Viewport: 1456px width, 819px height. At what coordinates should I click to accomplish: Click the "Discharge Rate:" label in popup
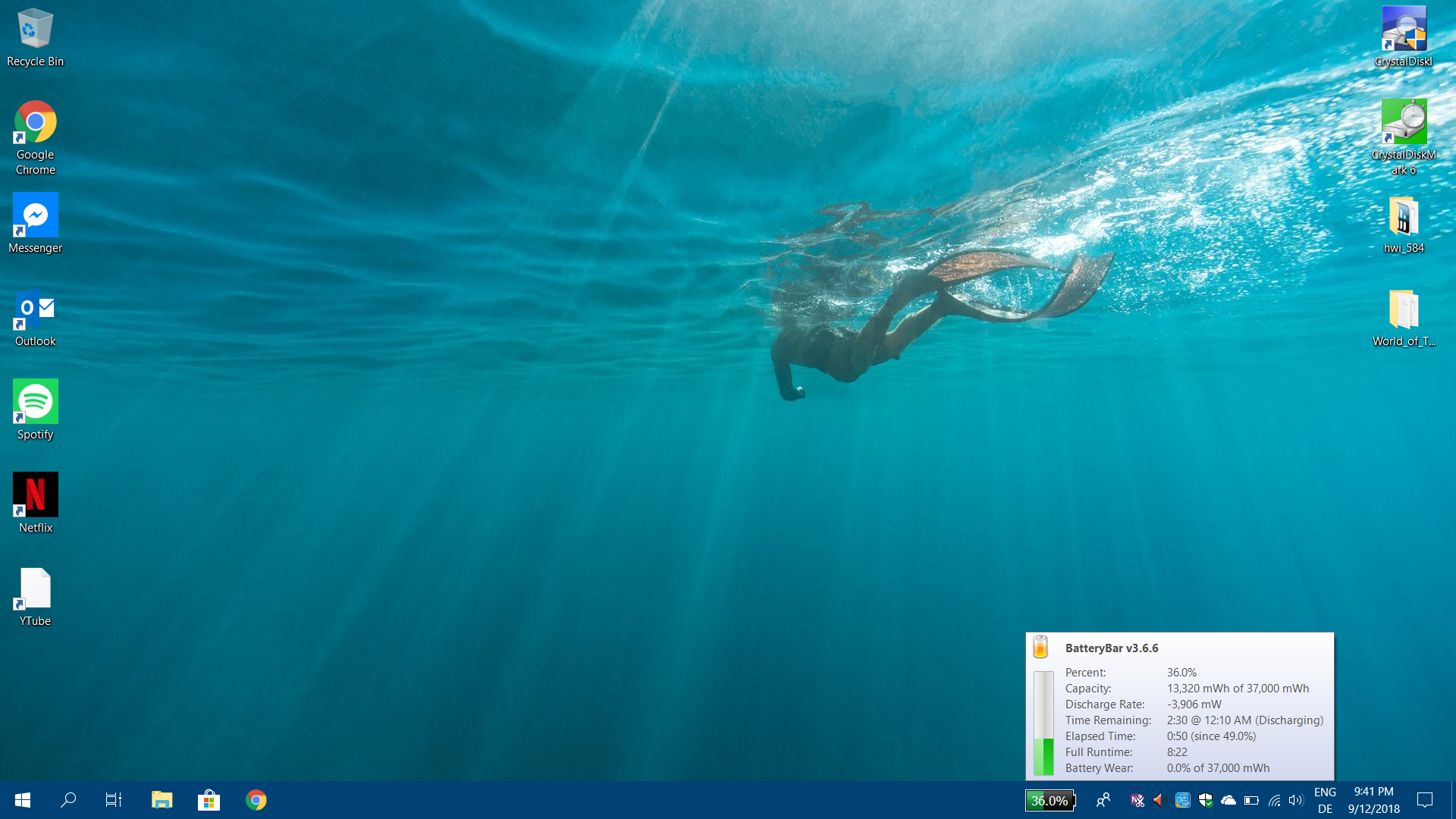pos(1105,704)
